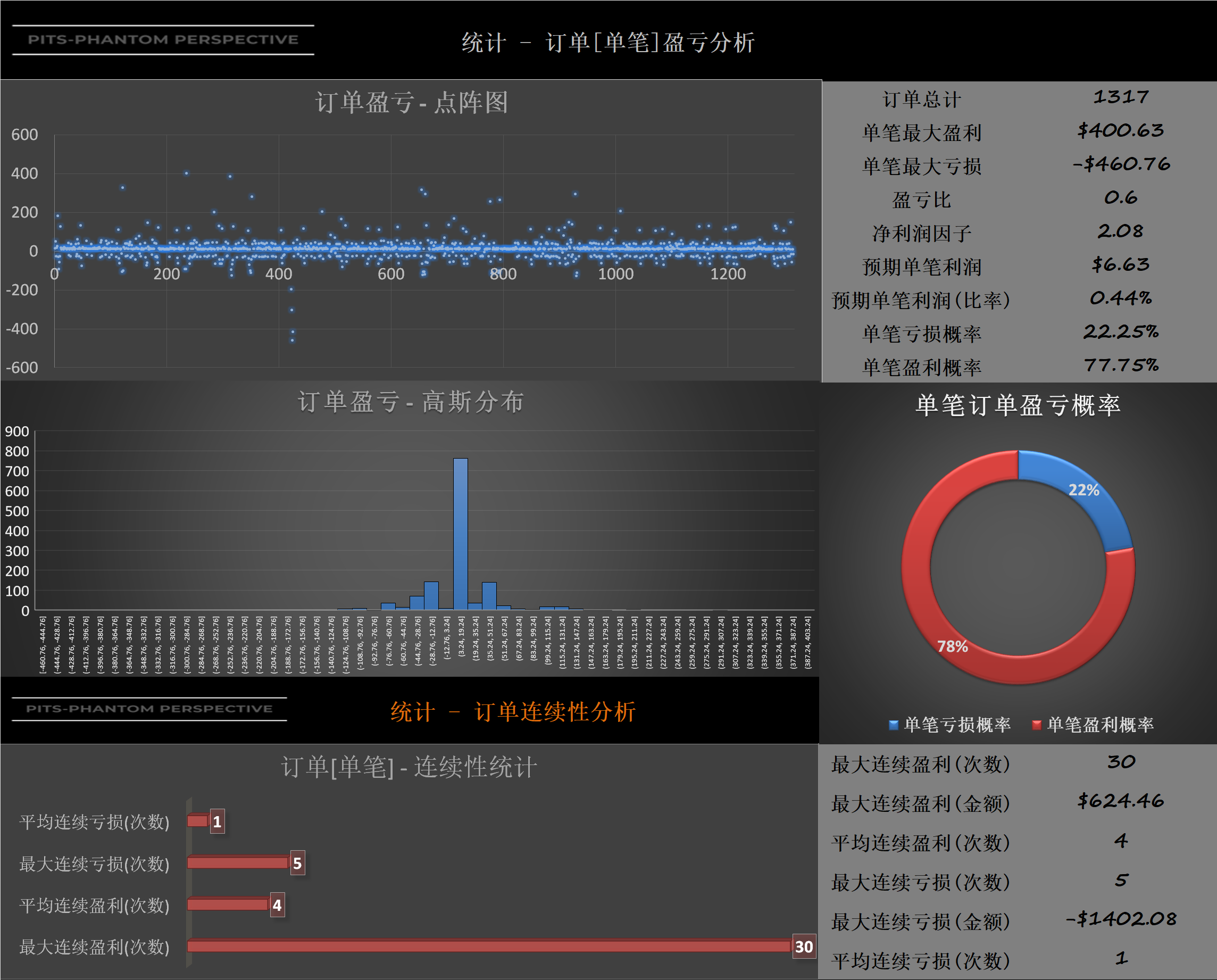Click the value -$460.76
The height and width of the screenshot is (980, 1217).
[x=1121, y=164]
